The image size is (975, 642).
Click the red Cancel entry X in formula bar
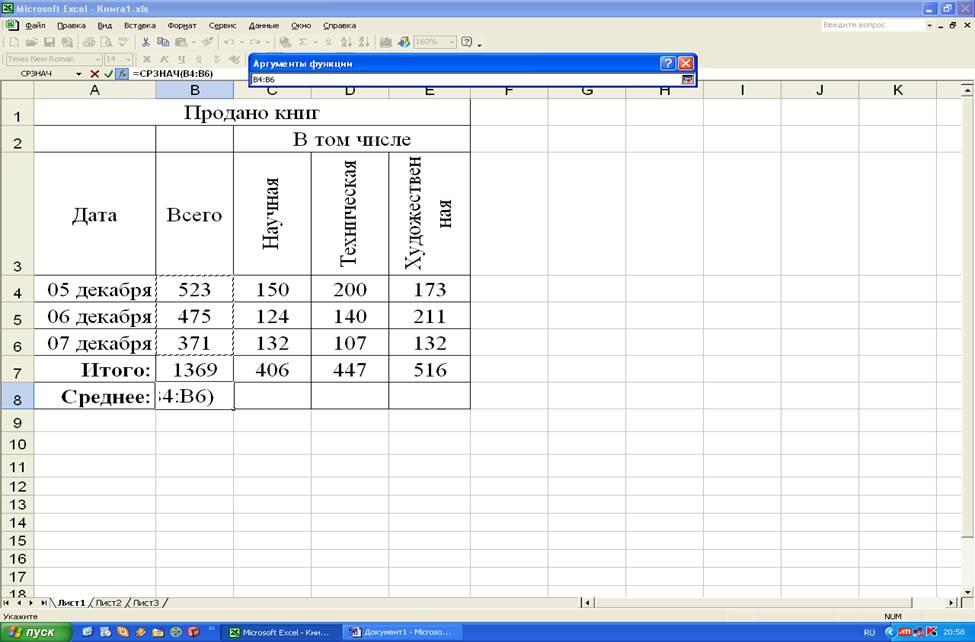95,74
